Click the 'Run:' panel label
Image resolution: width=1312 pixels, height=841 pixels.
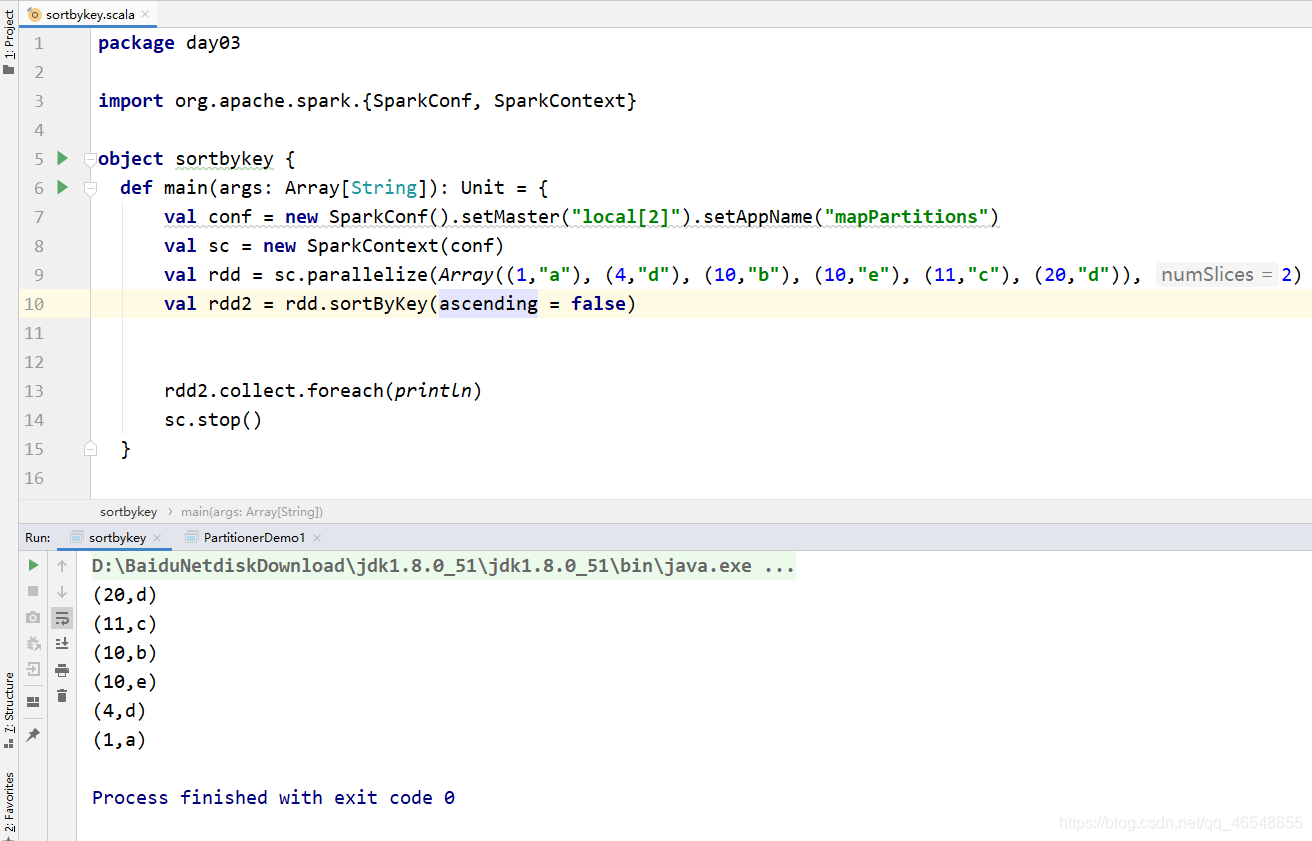pos(38,538)
